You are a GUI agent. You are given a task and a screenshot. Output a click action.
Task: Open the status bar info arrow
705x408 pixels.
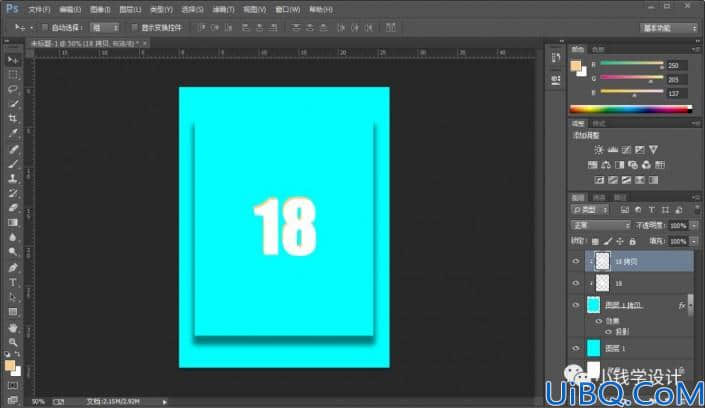pyautogui.click(x=165, y=402)
